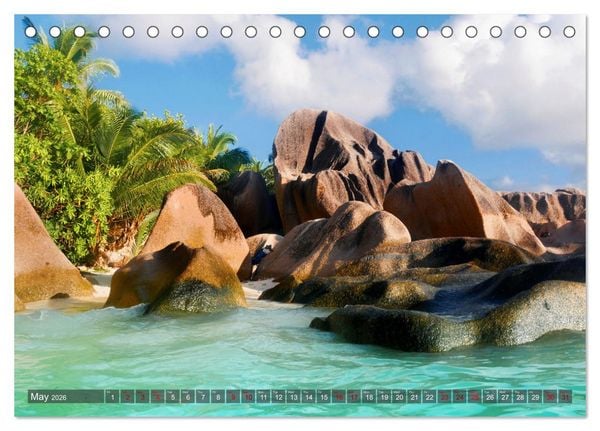Select day 6 in calendar strip
The height and width of the screenshot is (431, 600).
pos(188,397)
